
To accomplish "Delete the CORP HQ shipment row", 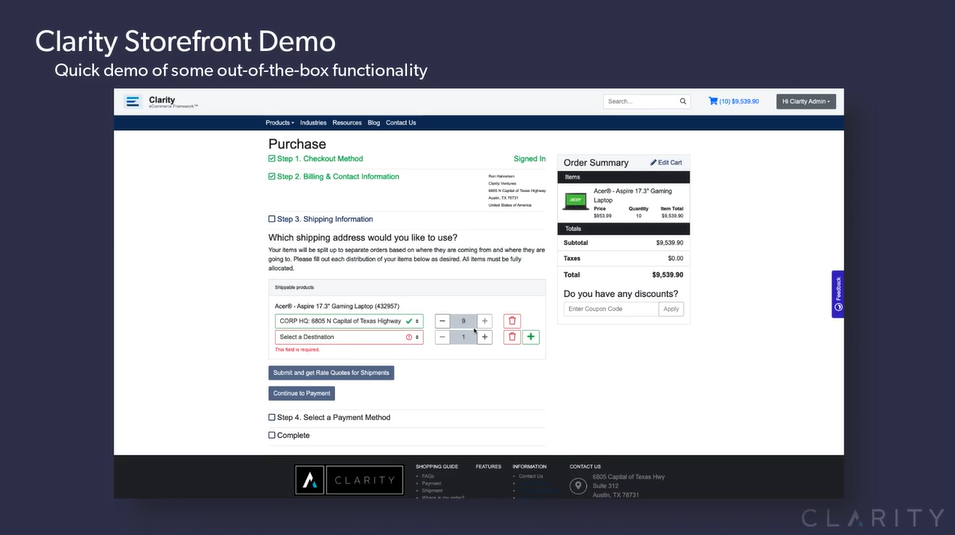I will click(x=512, y=321).
